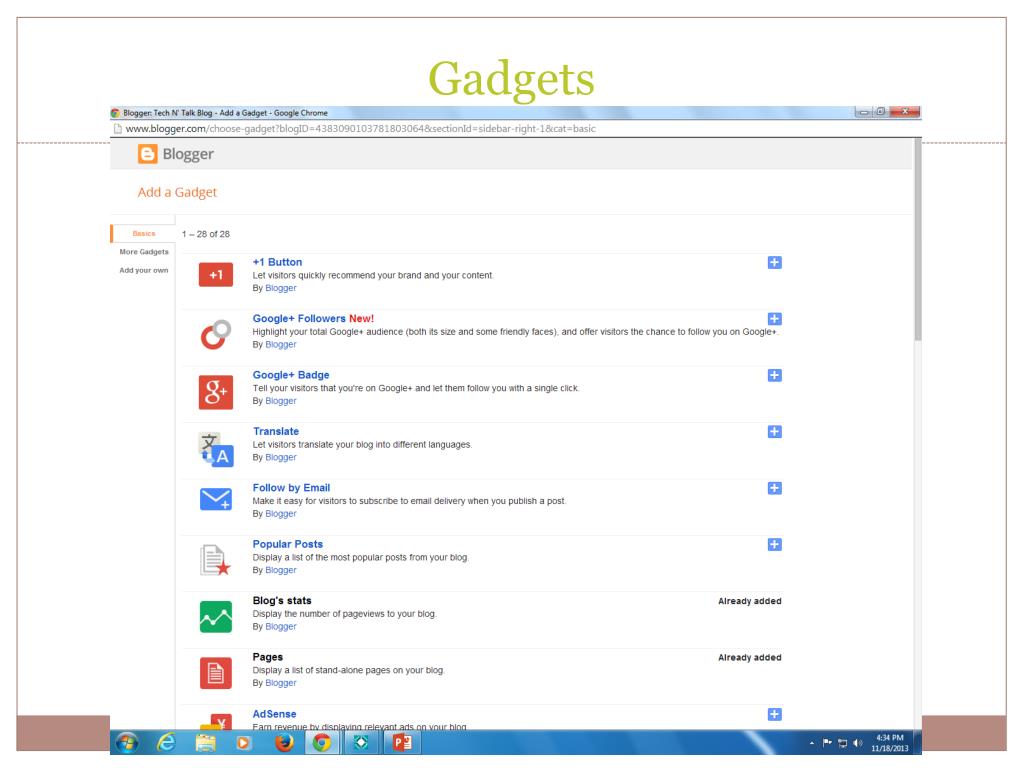1024x768 pixels.
Task: Switch to the More Gadgets tab
Action: coord(144,252)
